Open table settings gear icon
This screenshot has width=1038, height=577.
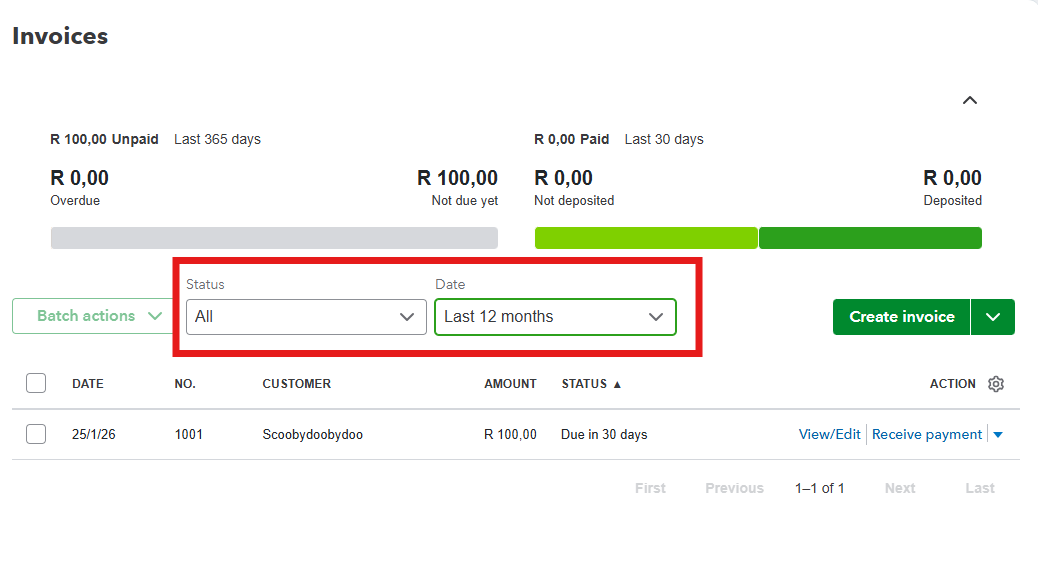pyautogui.click(x=995, y=384)
